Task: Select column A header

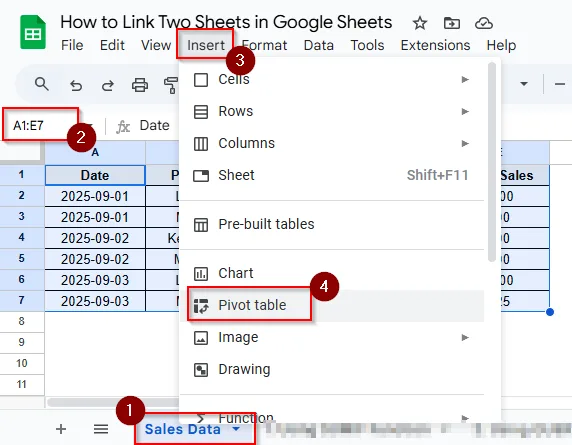Action: 95,152
